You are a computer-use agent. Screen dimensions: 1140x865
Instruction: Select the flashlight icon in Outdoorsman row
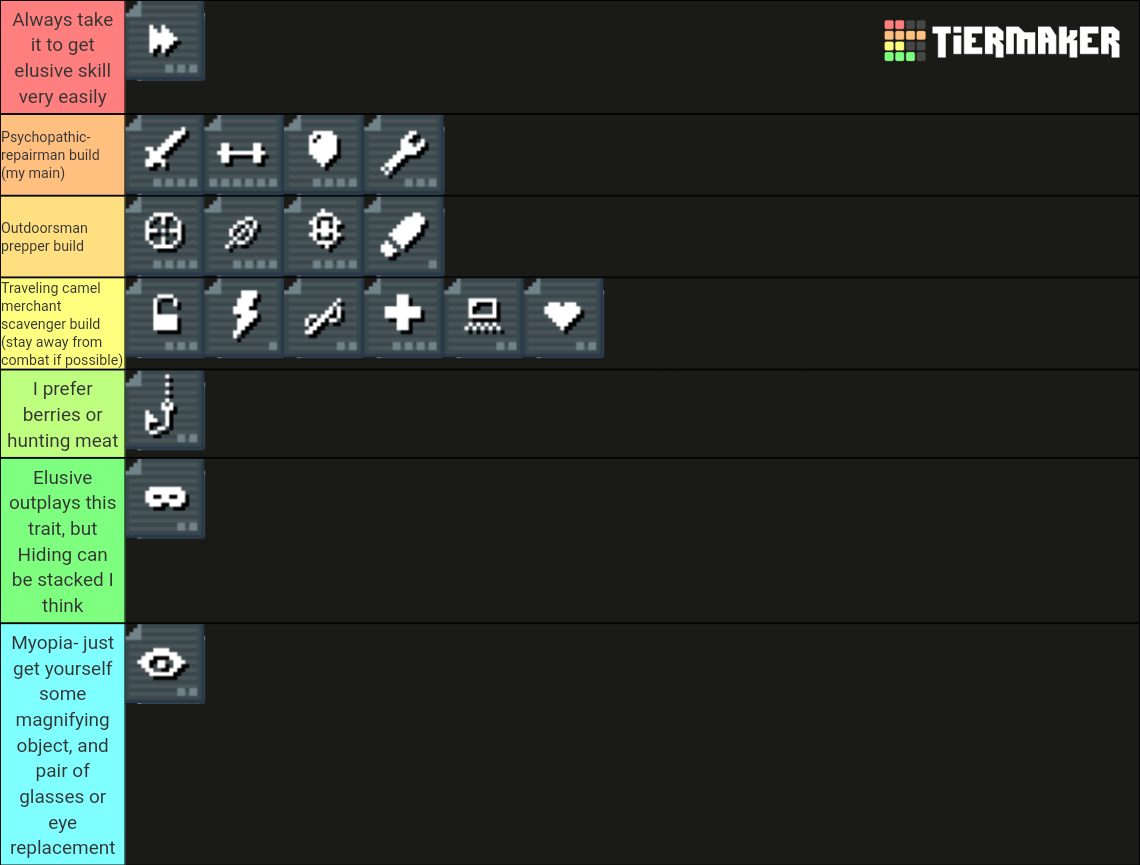click(403, 235)
